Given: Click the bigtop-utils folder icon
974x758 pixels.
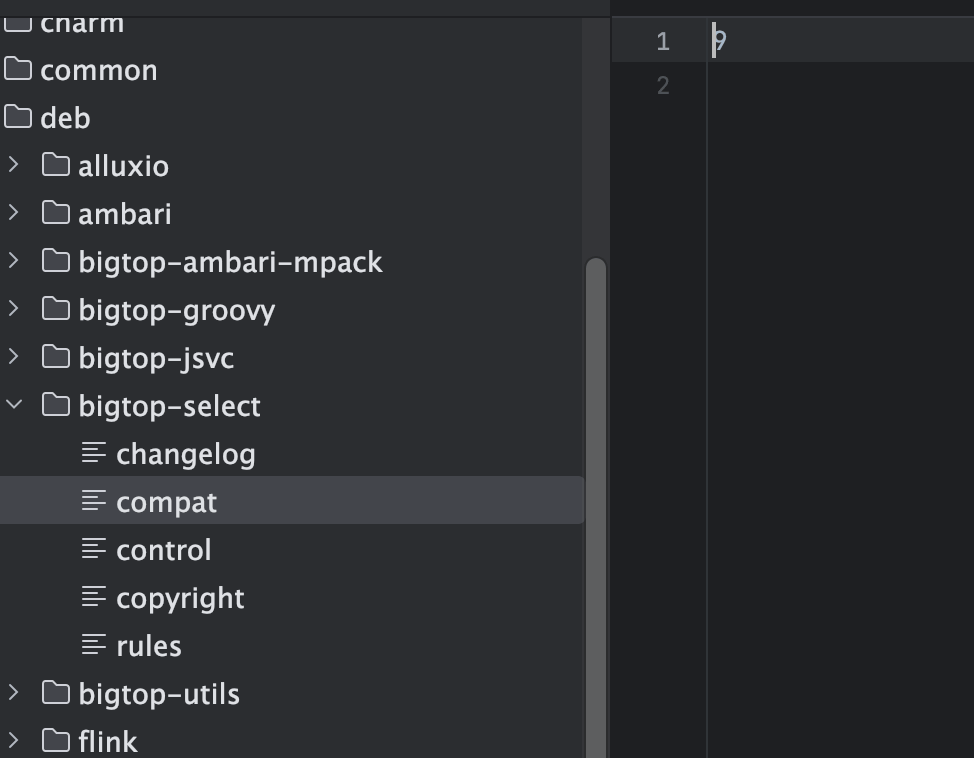Looking at the screenshot, I should pyautogui.click(x=56, y=693).
